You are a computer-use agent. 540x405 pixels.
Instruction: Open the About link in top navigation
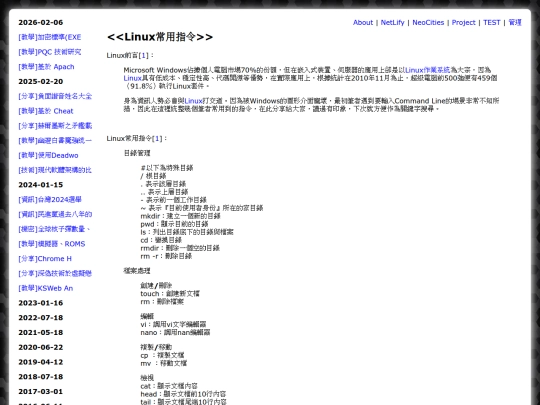tap(363, 22)
